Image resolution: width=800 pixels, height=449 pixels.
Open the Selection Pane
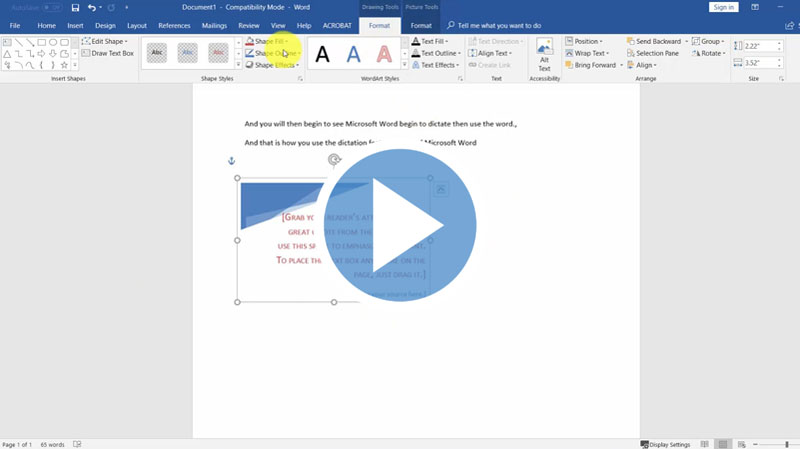657,53
